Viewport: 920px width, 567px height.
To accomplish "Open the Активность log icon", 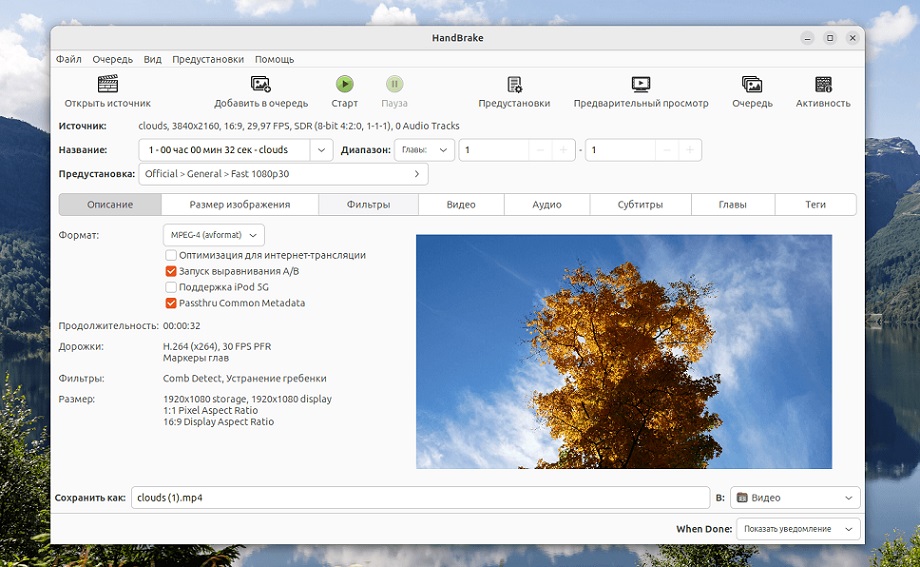I will pyautogui.click(x=823, y=84).
